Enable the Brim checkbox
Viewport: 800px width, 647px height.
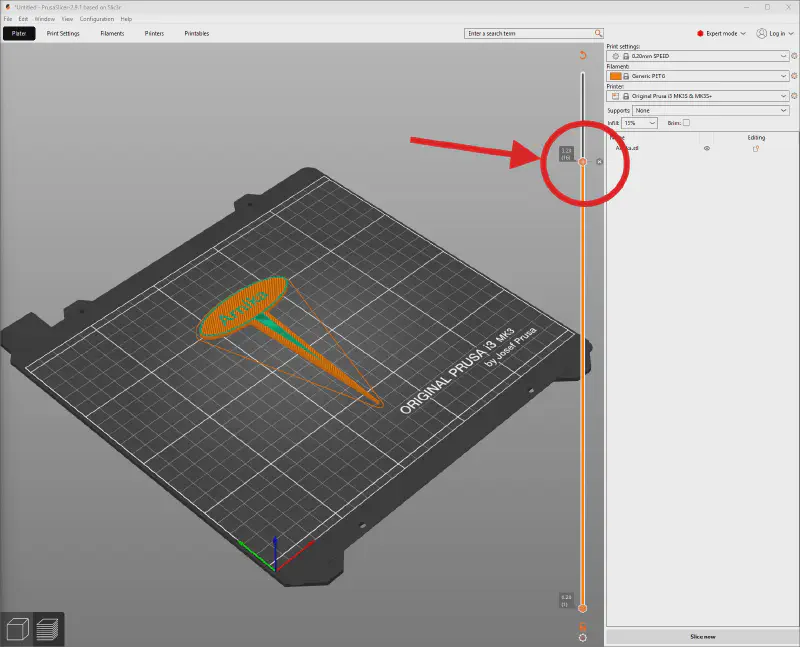pyautogui.click(x=686, y=122)
